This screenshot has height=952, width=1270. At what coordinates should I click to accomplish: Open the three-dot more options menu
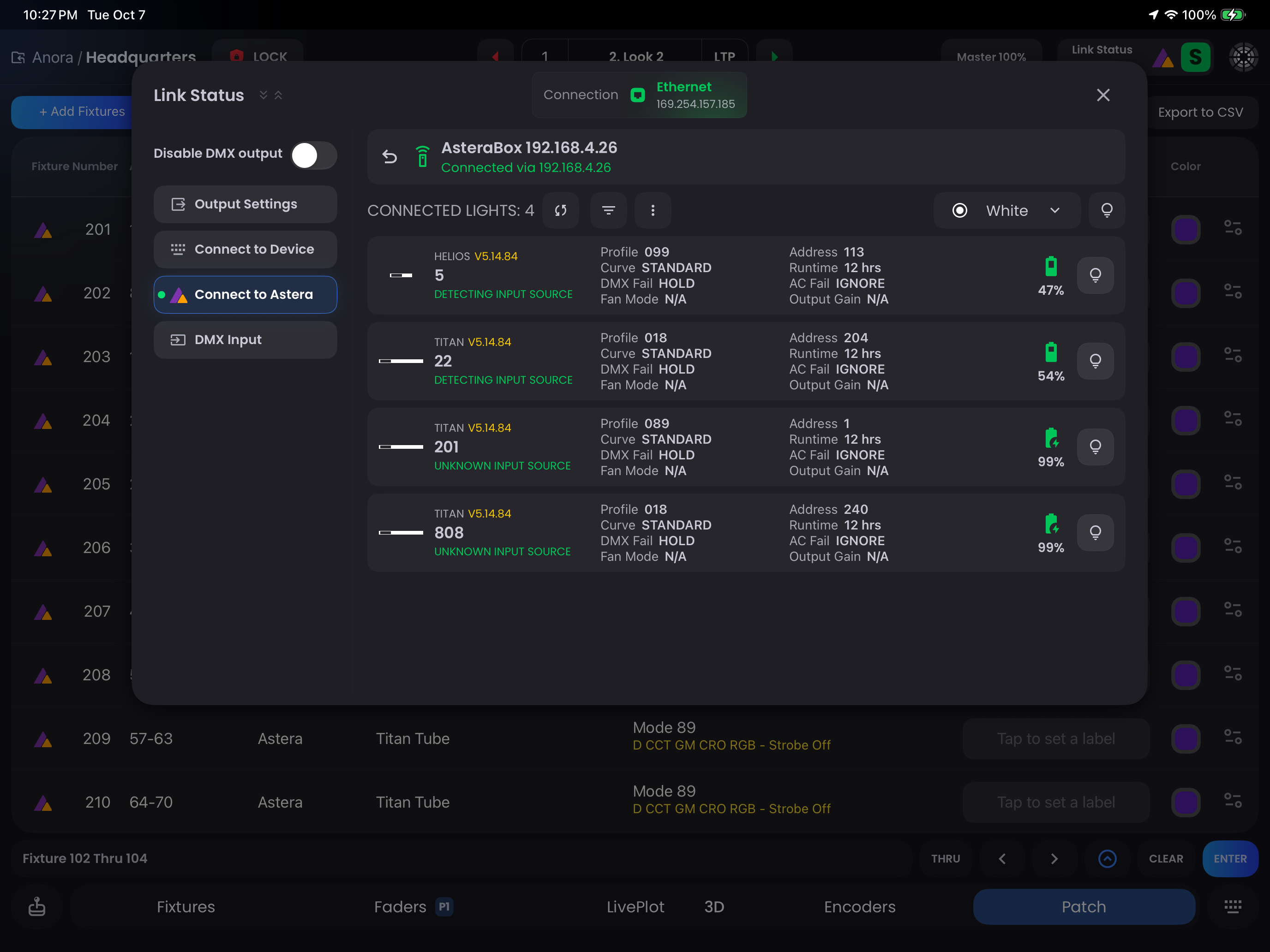652,211
